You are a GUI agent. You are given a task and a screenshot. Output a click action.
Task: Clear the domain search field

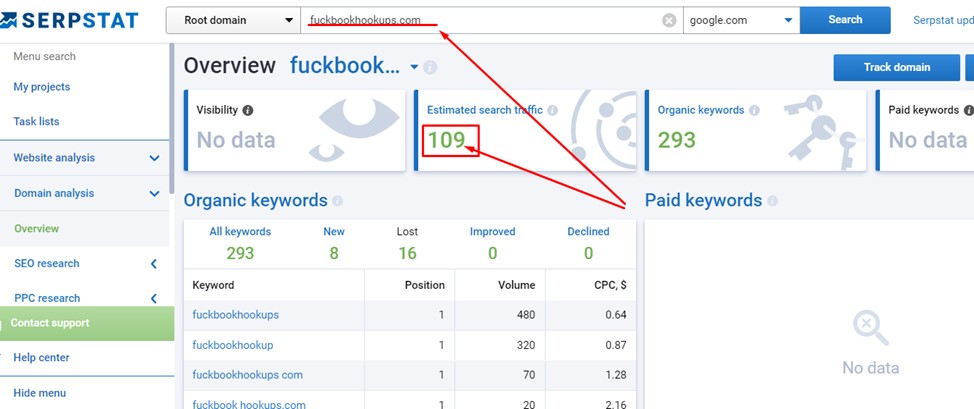coord(669,21)
